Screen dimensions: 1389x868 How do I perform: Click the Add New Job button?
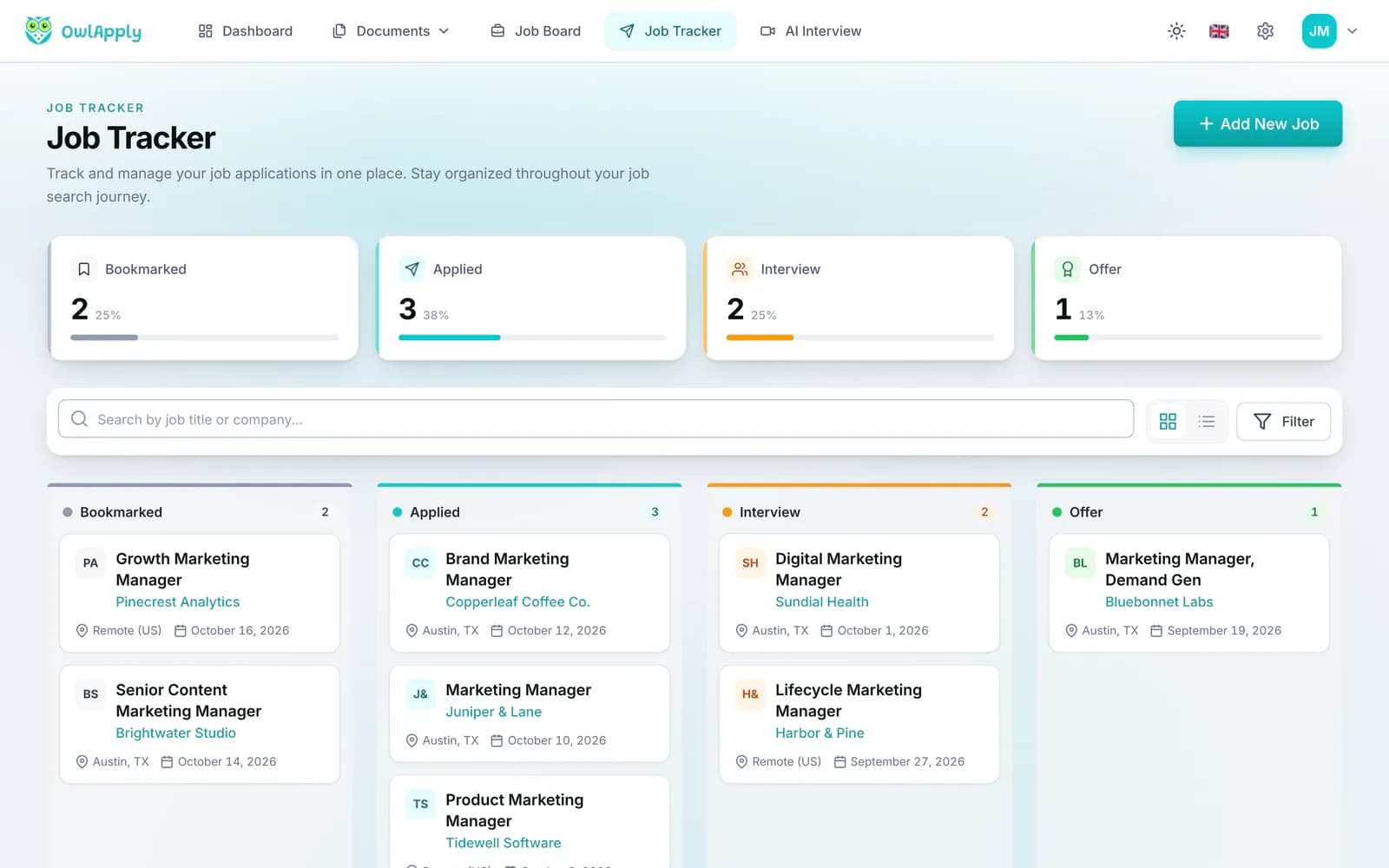tap(1258, 123)
